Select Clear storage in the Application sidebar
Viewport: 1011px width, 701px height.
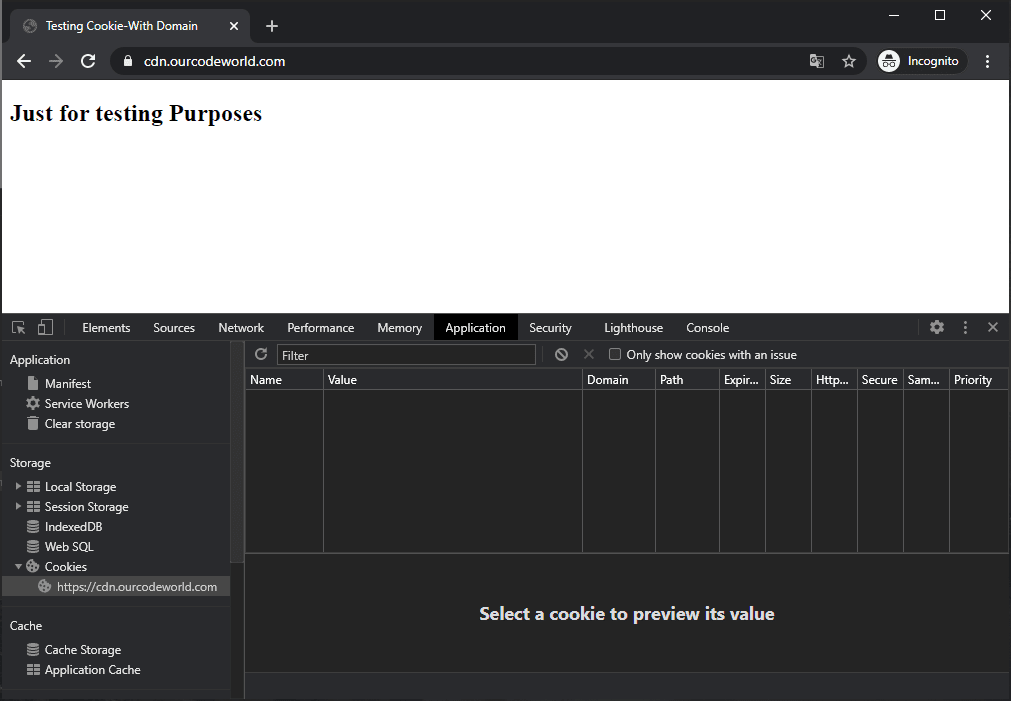[x=78, y=423]
